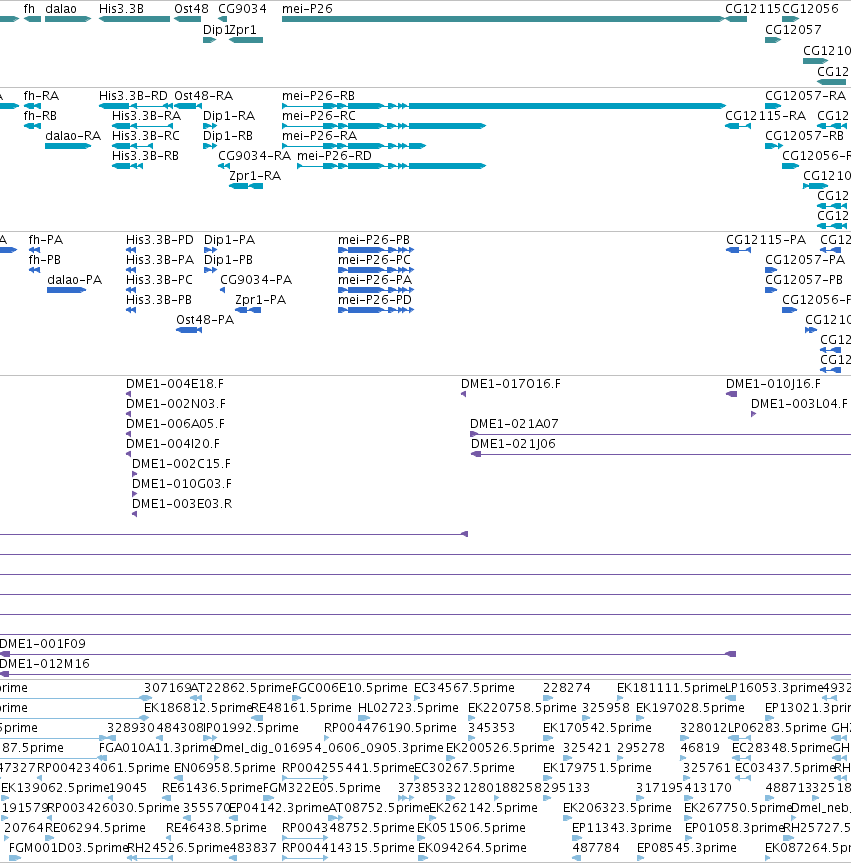Click EST DME1-002N03.F label
Viewport: 851px width, 863px height.
[176, 404]
